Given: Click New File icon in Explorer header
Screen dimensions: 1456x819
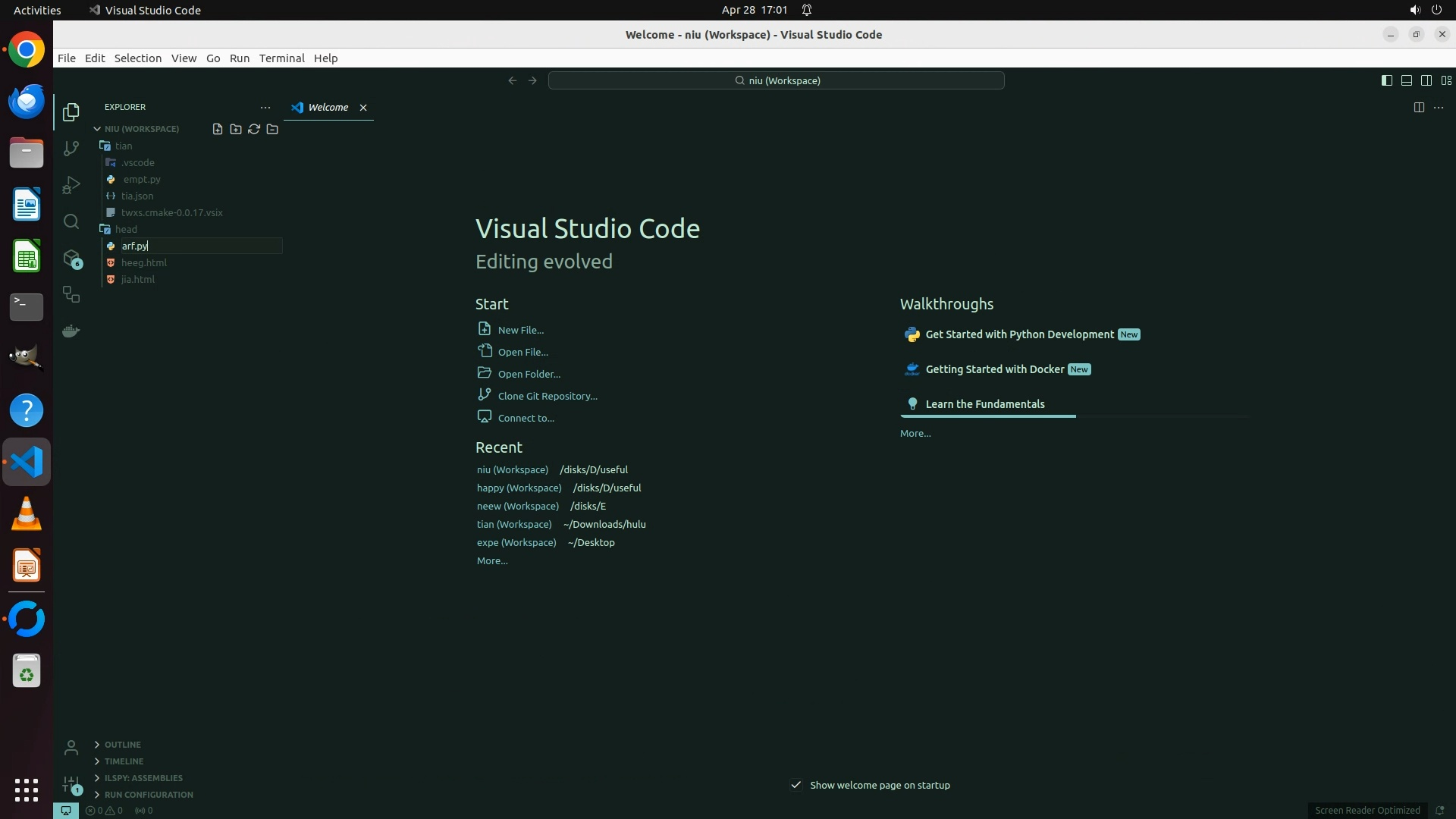Looking at the screenshot, I should tap(218, 129).
